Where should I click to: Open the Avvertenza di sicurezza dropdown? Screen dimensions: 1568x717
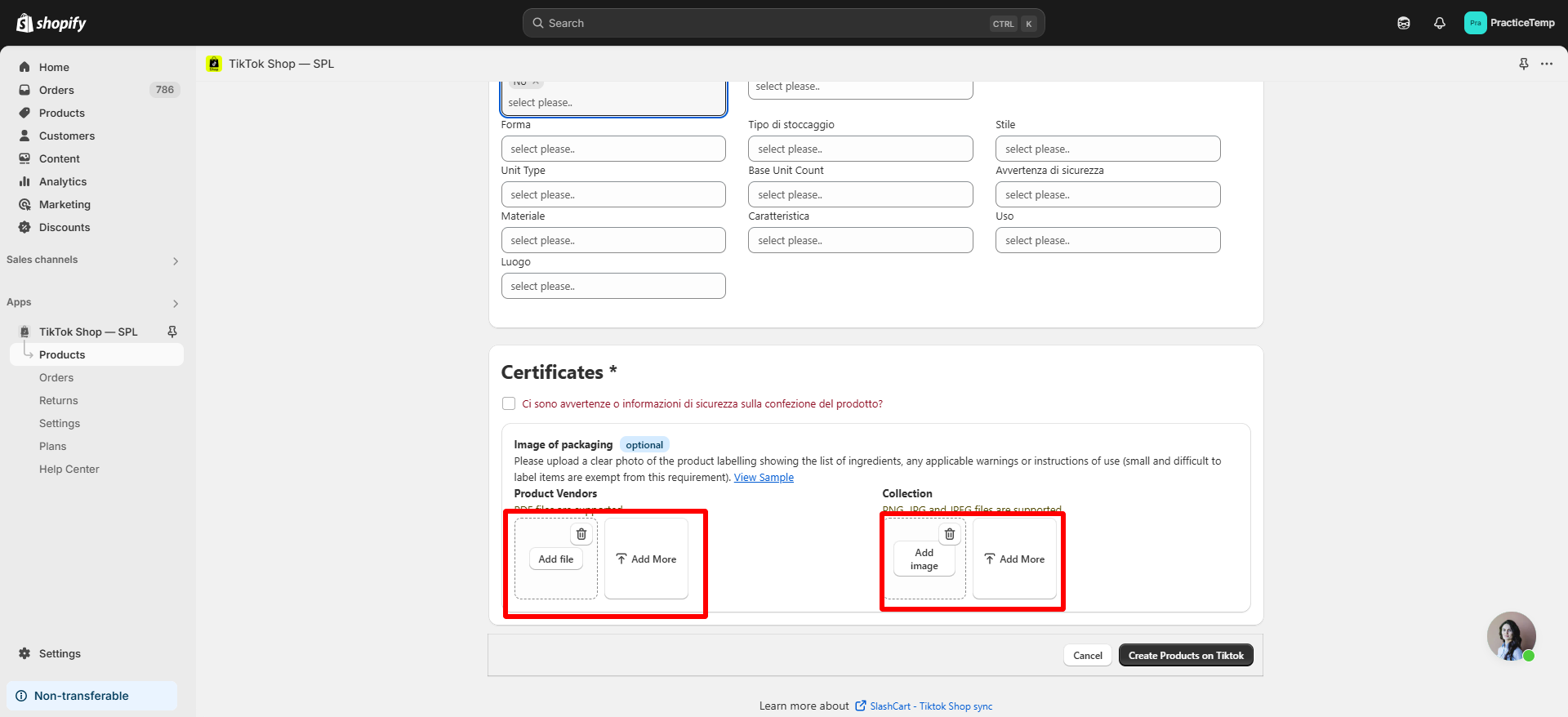(1107, 194)
